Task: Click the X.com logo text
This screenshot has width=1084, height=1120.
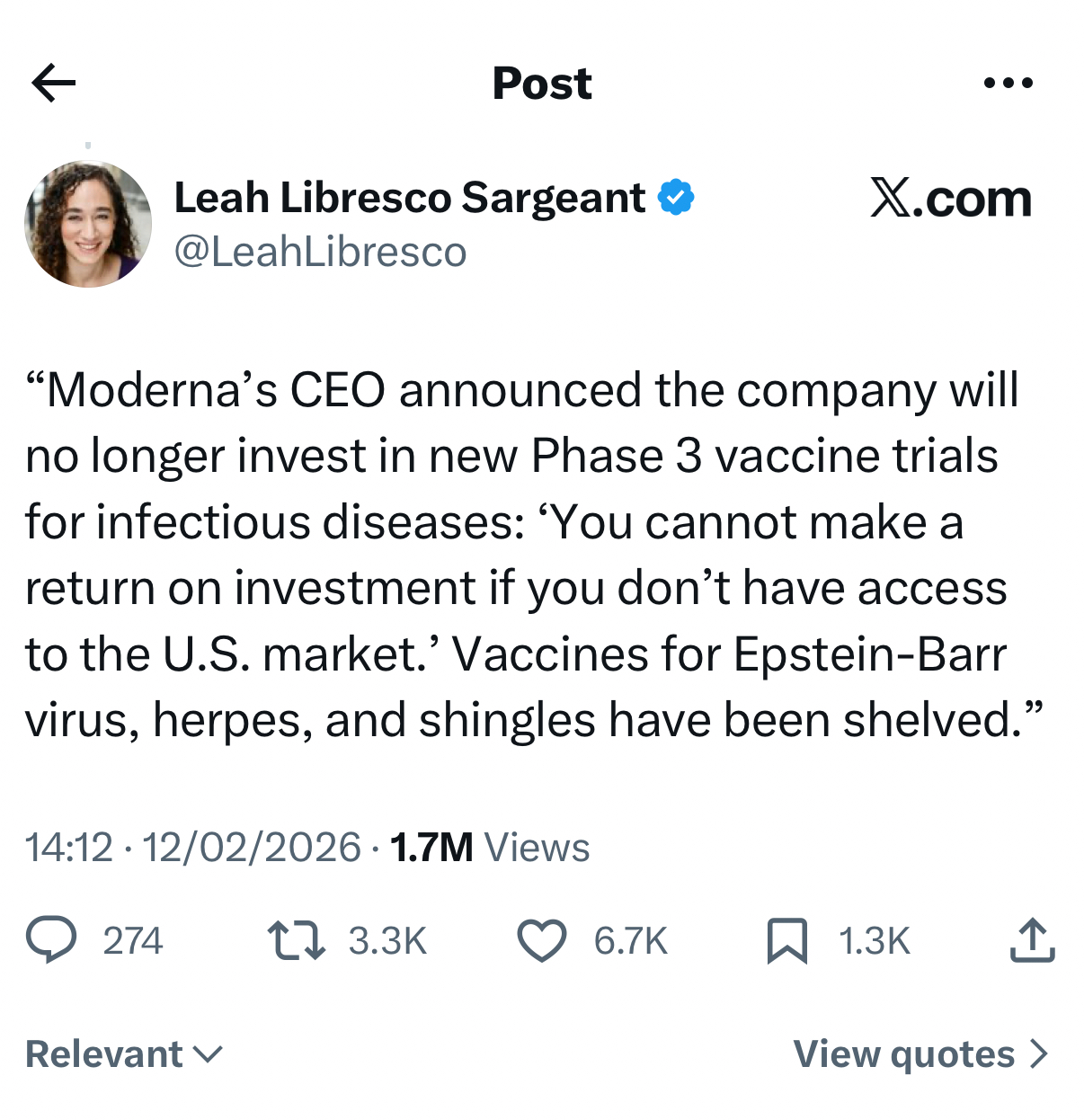Action: 951,198
